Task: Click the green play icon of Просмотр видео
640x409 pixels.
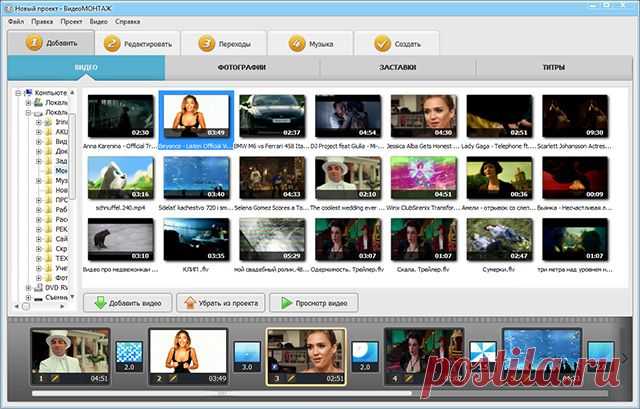Action: (287, 303)
